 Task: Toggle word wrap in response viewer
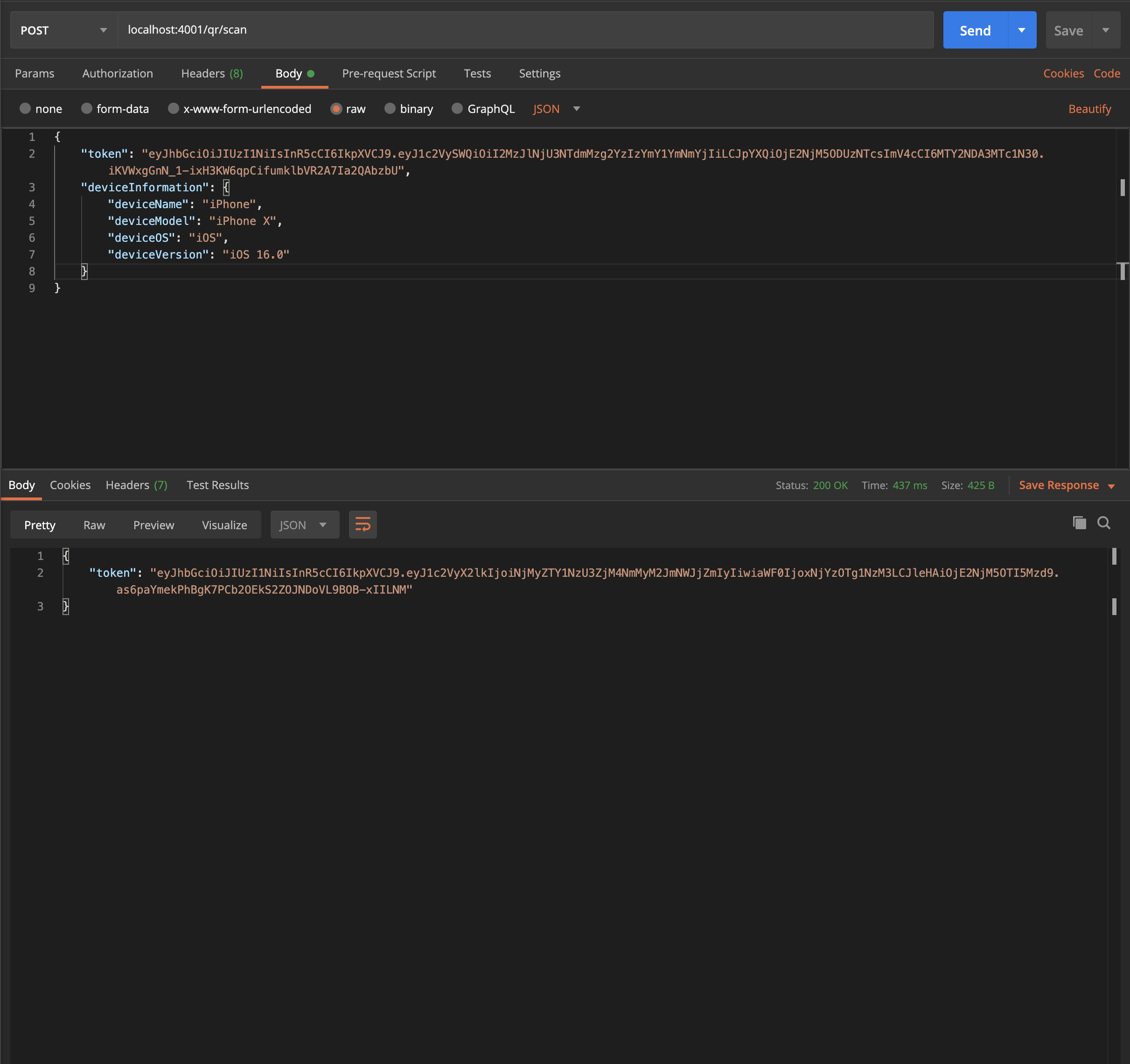[363, 525]
